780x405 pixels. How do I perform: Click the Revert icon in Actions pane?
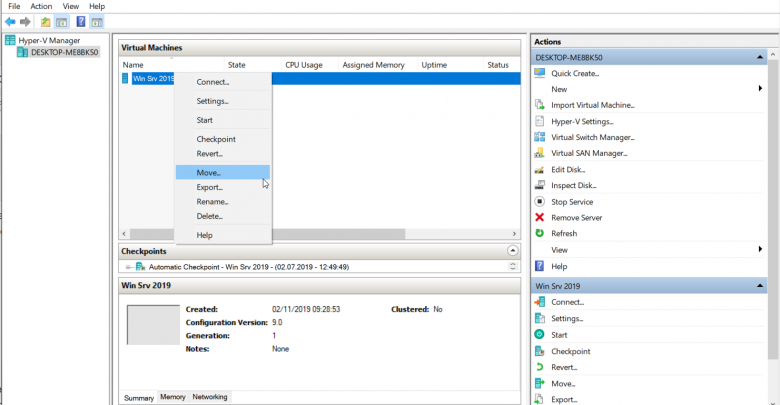[x=539, y=367]
